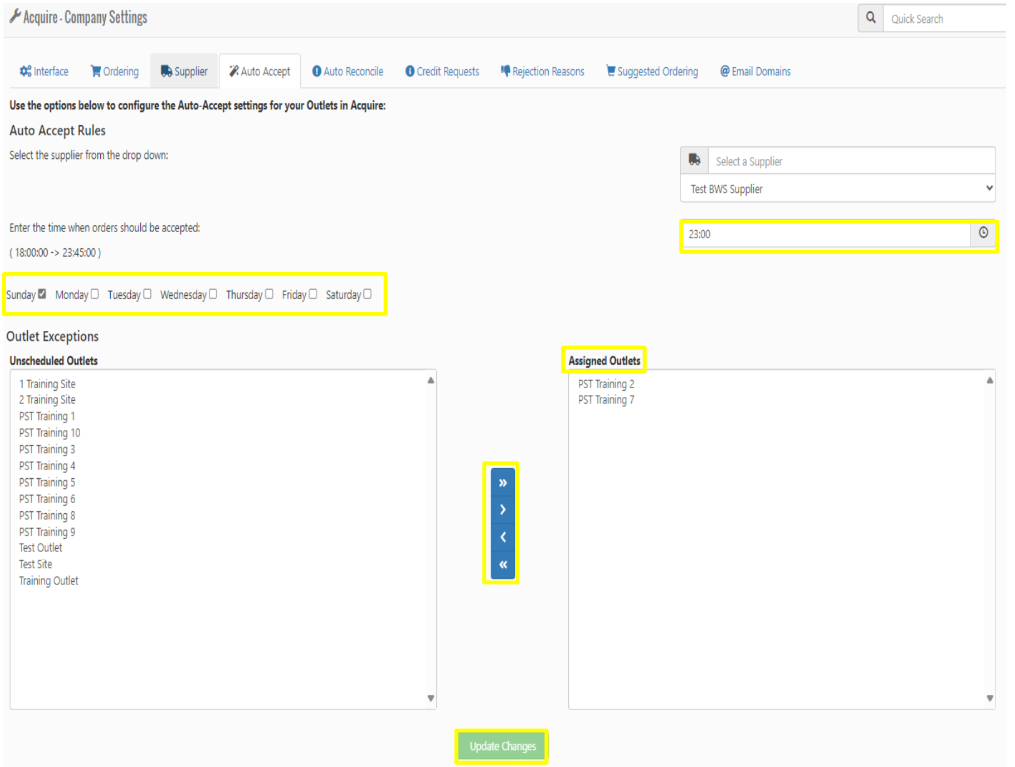
Task: Tick the Saturday checkbox
Action: click(367, 294)
